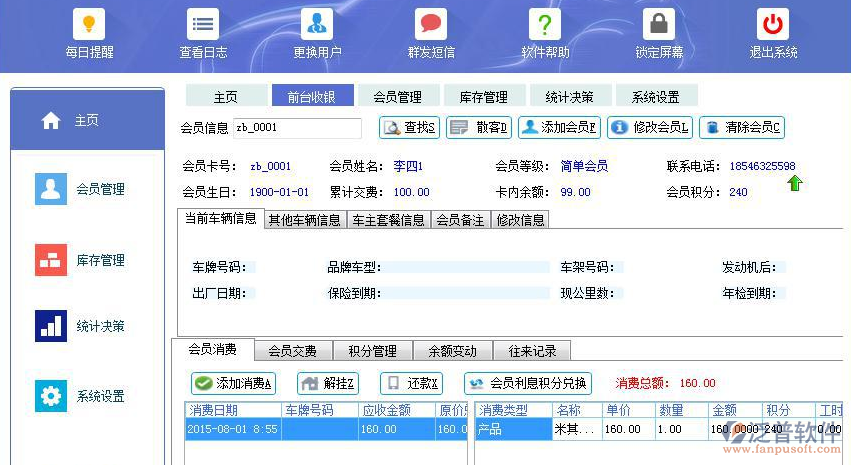Click the card balance value 99.00

[x=575, y=192]
